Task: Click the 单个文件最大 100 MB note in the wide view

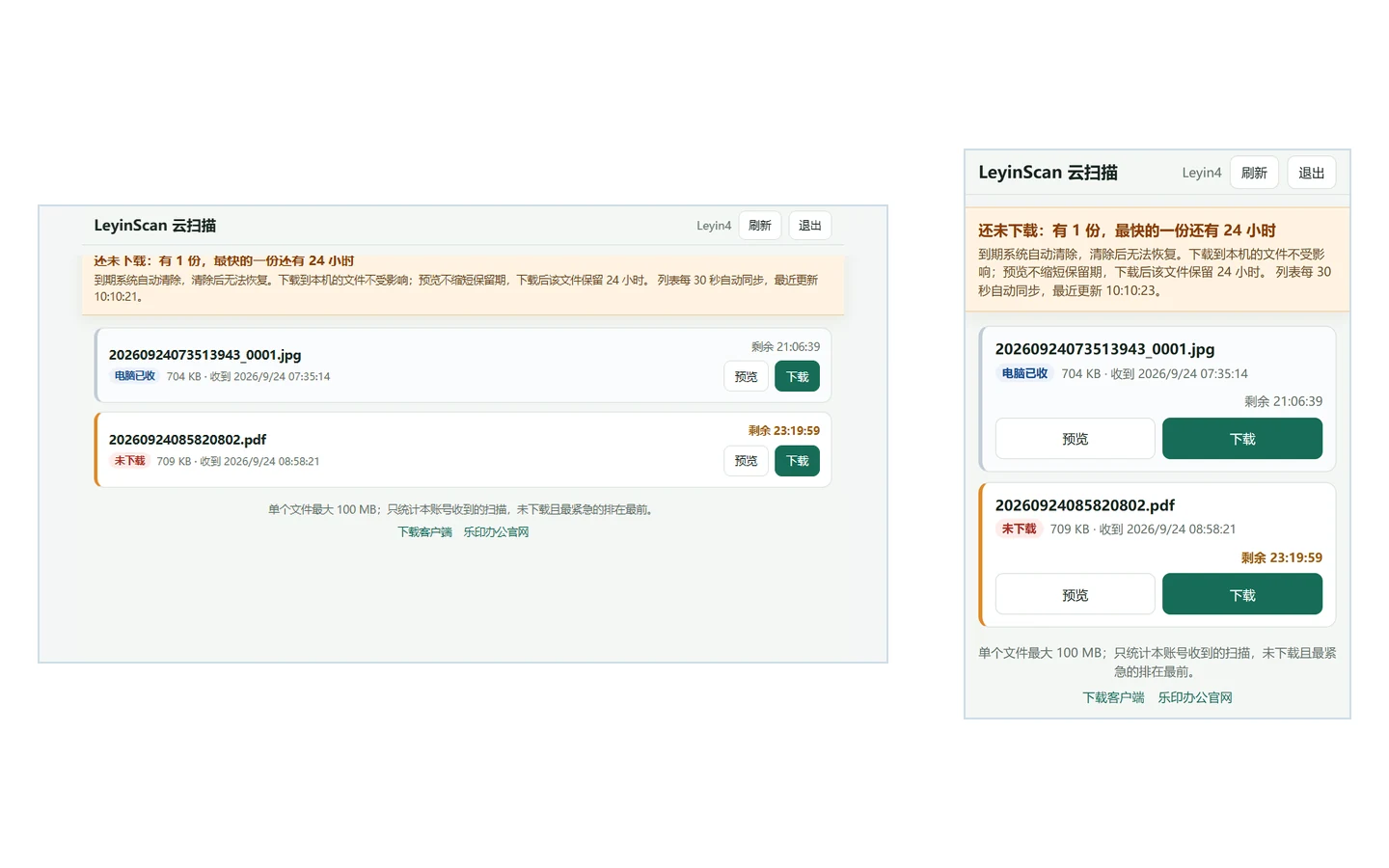Action: 463,509
